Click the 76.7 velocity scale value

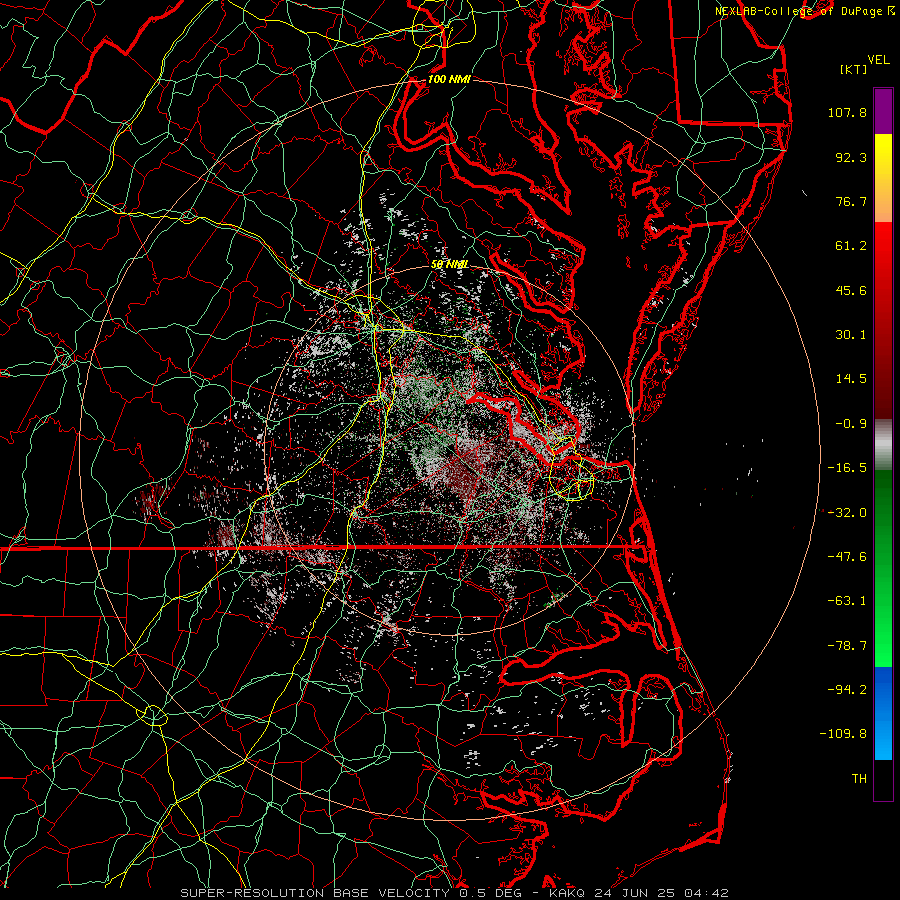click(x=851, y=201)
